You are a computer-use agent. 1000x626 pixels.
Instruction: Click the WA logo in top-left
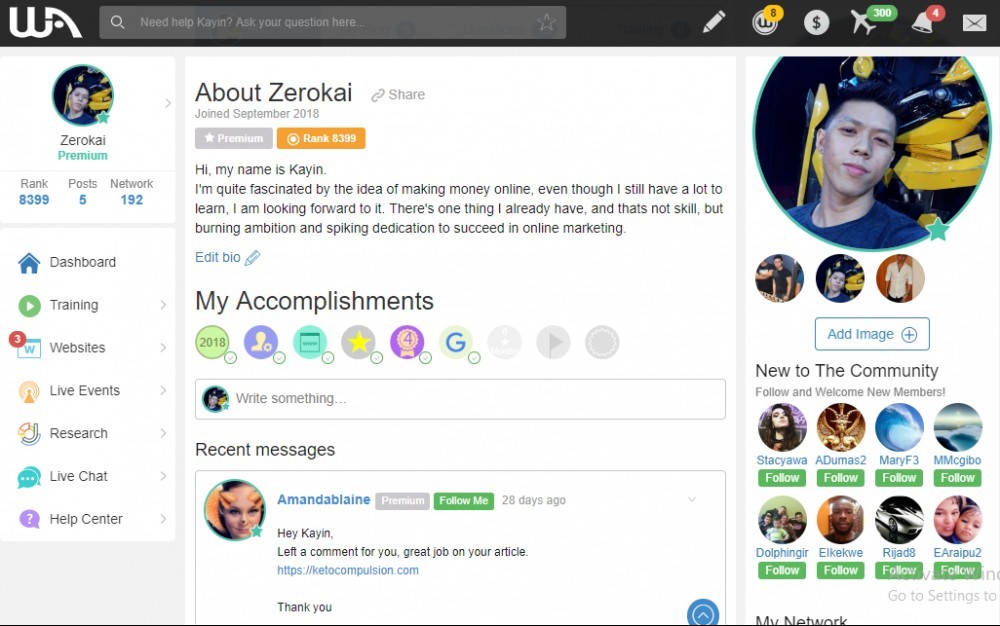45,22
